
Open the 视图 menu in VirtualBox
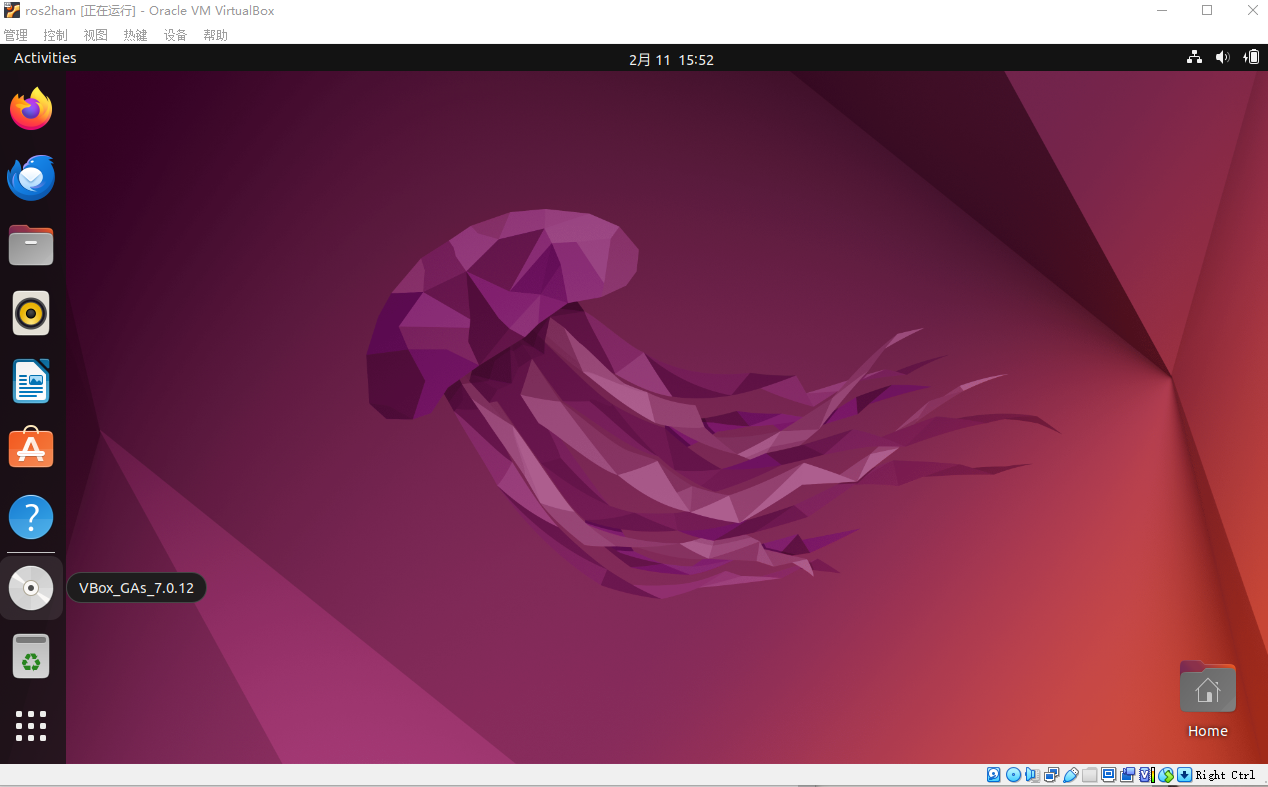click(95, 35)
